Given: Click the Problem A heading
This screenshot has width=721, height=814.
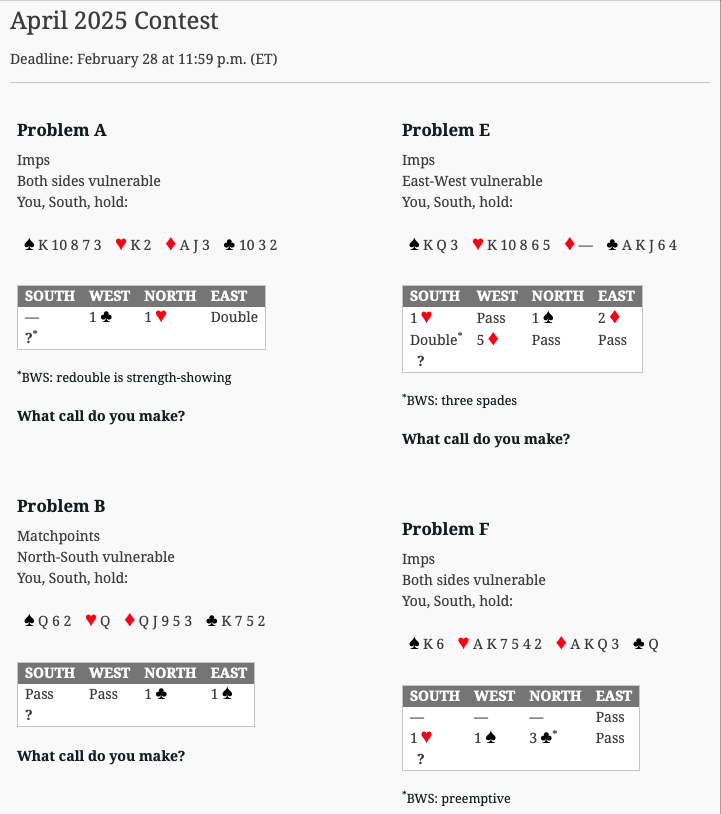Looking at the screenshot, I should (62, 130).
